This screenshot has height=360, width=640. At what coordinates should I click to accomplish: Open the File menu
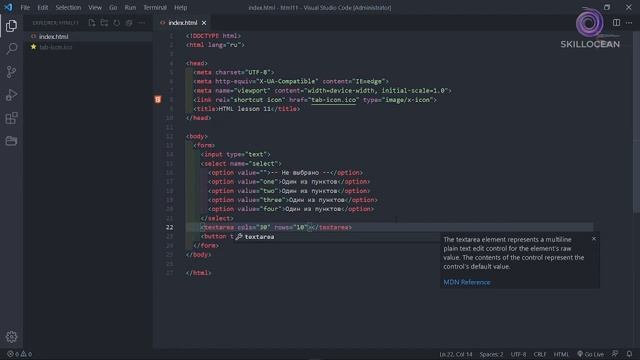point(25,7)
